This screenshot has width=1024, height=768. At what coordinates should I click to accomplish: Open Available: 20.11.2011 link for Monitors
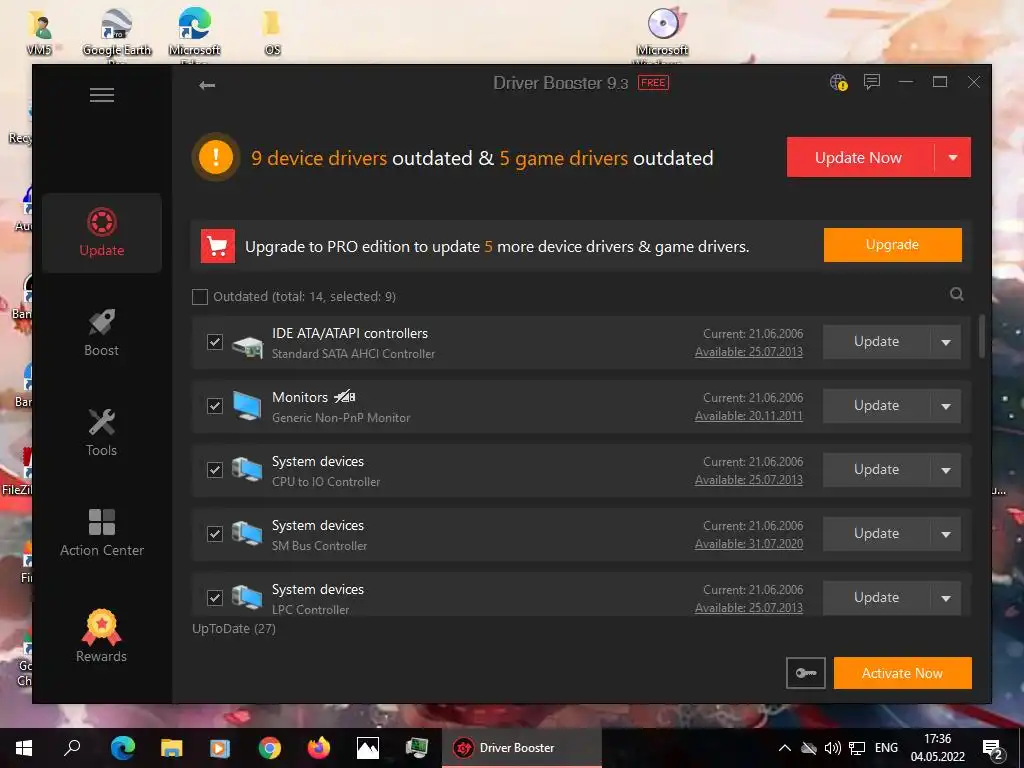pos(749,416)
